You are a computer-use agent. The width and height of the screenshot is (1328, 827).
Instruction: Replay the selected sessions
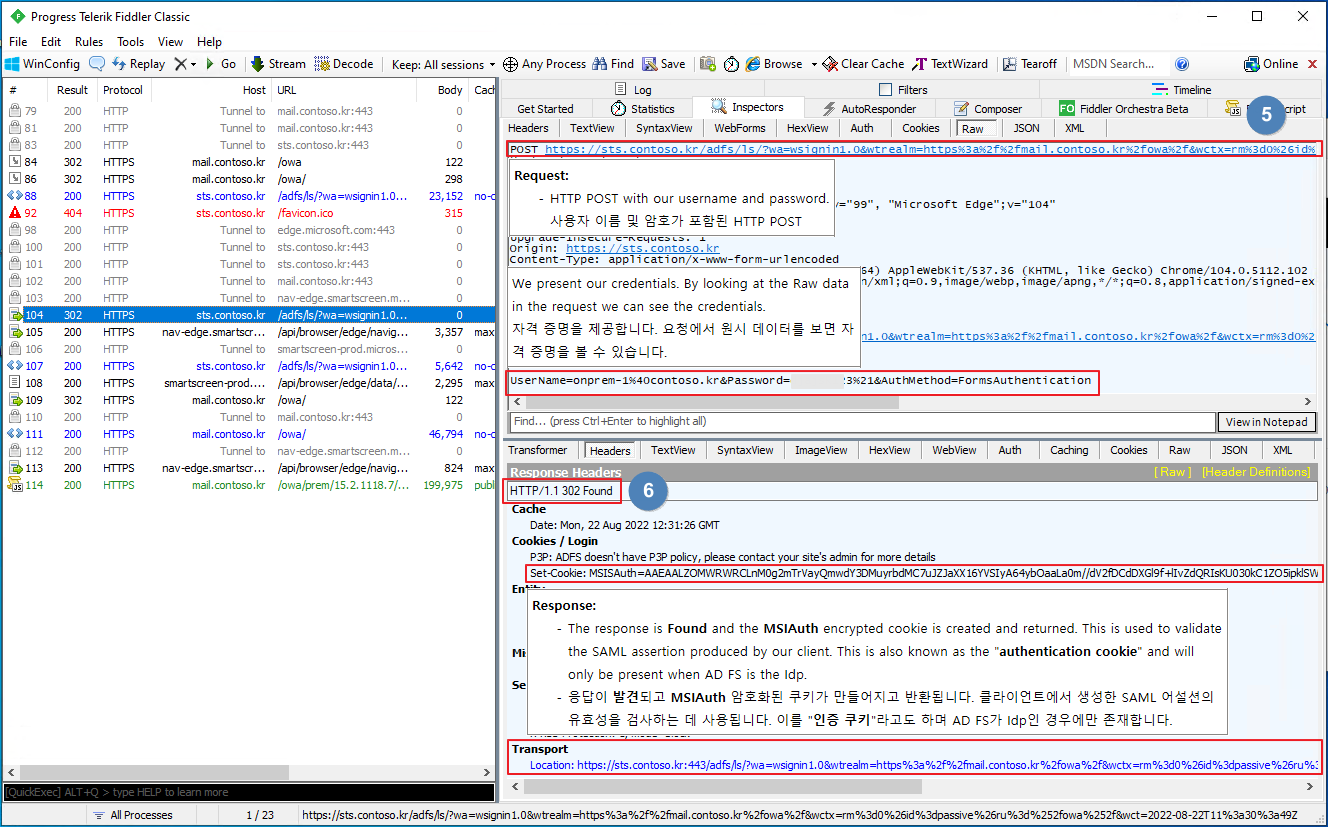click(x=138, y=64)
